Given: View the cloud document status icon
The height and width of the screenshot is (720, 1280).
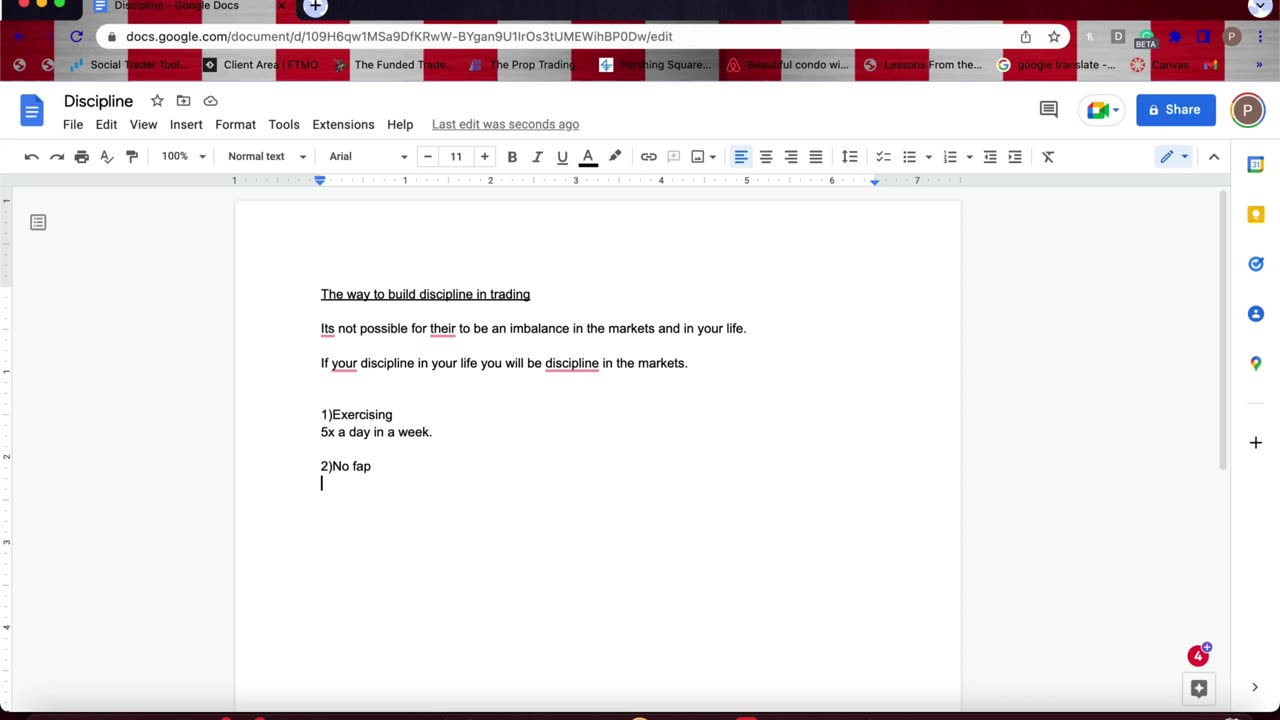Looking at the screenshot, I should [x=210, y=101].
